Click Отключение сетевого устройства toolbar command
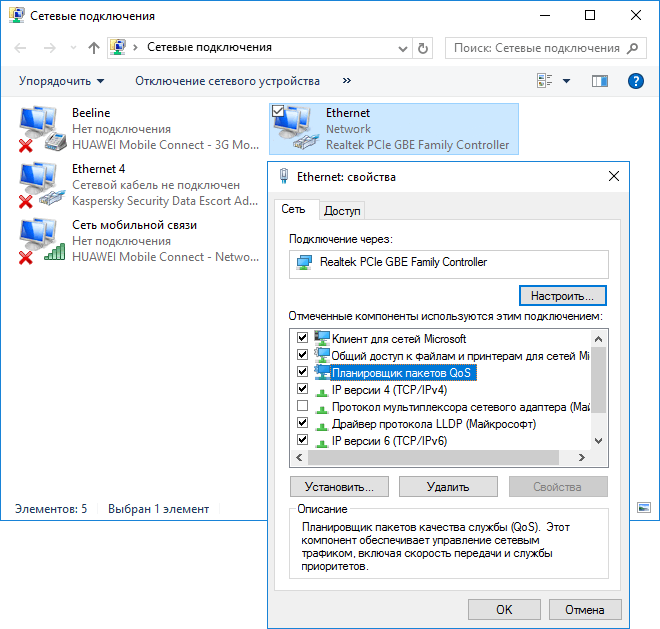 tap(227, 81)
